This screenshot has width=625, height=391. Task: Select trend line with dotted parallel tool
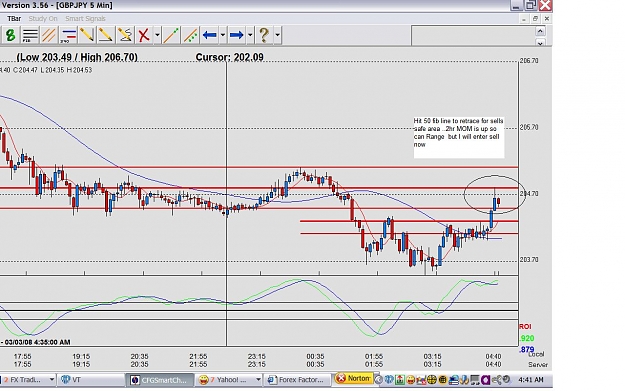[x=190, y=35]
